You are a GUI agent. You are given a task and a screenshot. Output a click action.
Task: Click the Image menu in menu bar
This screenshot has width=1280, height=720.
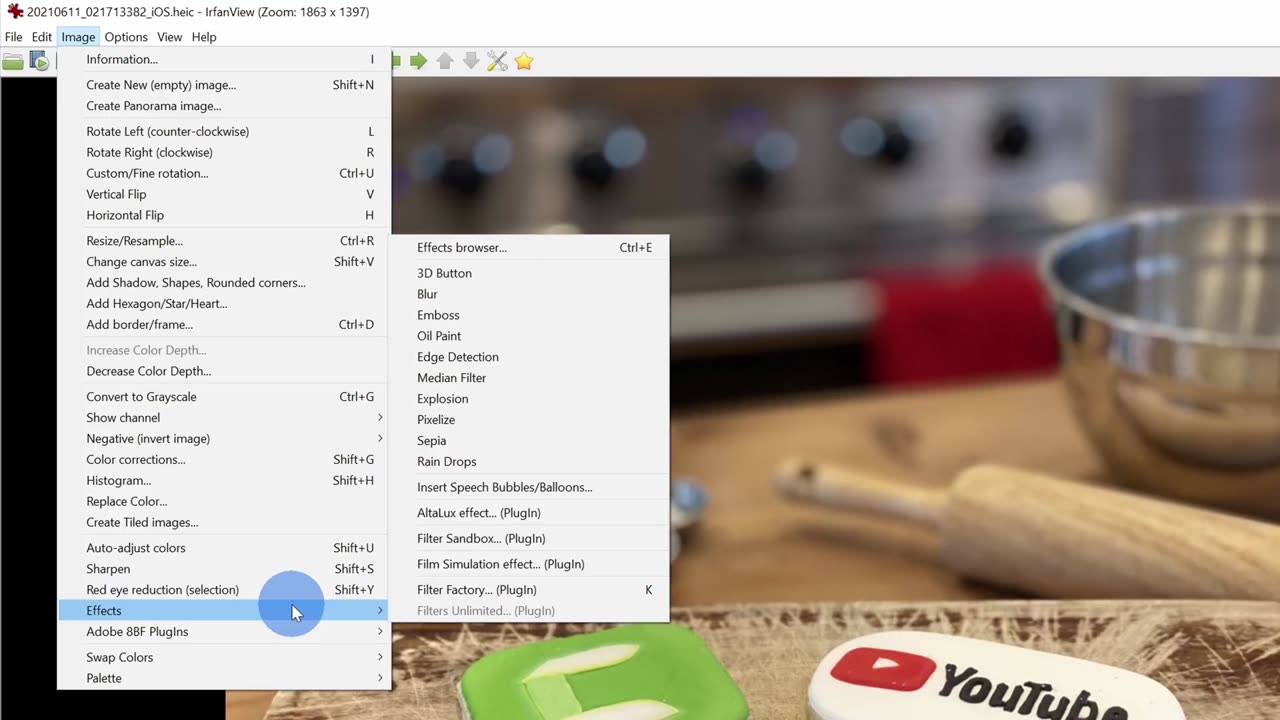(x=78, y=37)
